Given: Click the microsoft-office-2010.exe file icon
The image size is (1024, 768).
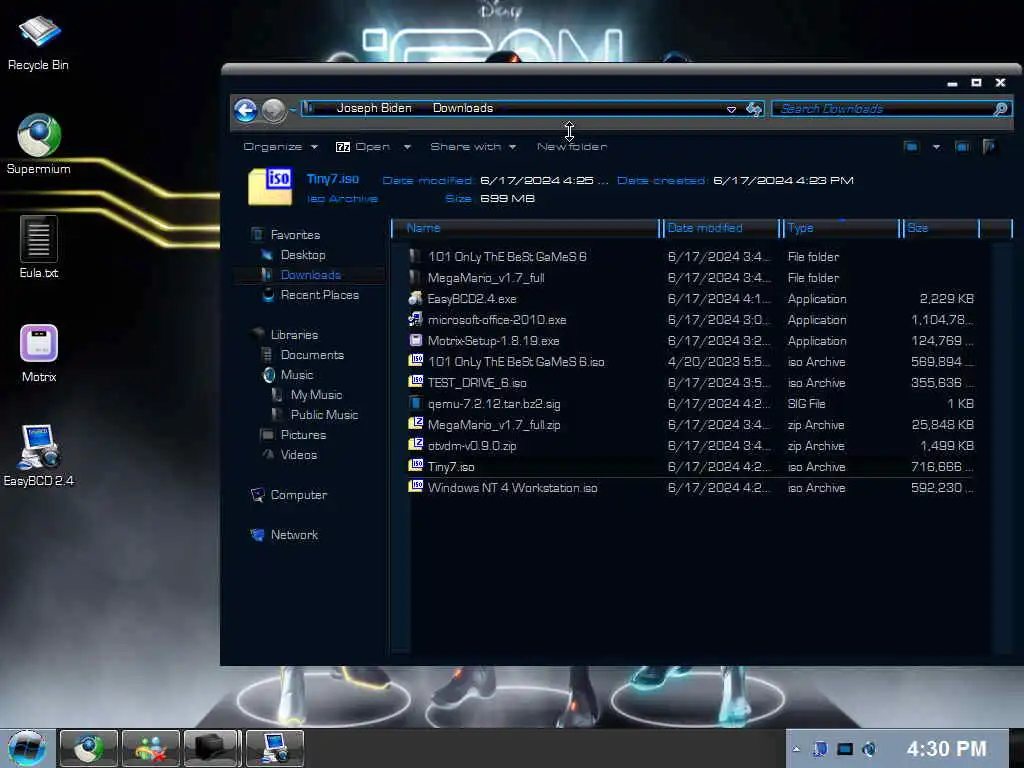Looking at the screenshot, I should click(x=415, y=319).
